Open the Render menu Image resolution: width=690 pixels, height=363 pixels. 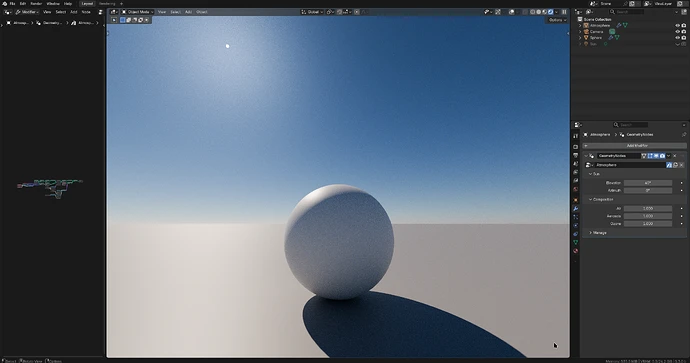click(36, 4)
